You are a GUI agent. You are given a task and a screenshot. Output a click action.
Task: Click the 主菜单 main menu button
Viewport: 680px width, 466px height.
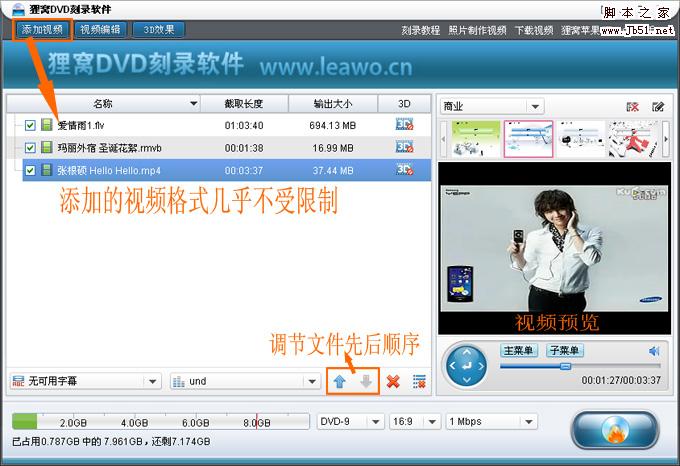(519, 350)
